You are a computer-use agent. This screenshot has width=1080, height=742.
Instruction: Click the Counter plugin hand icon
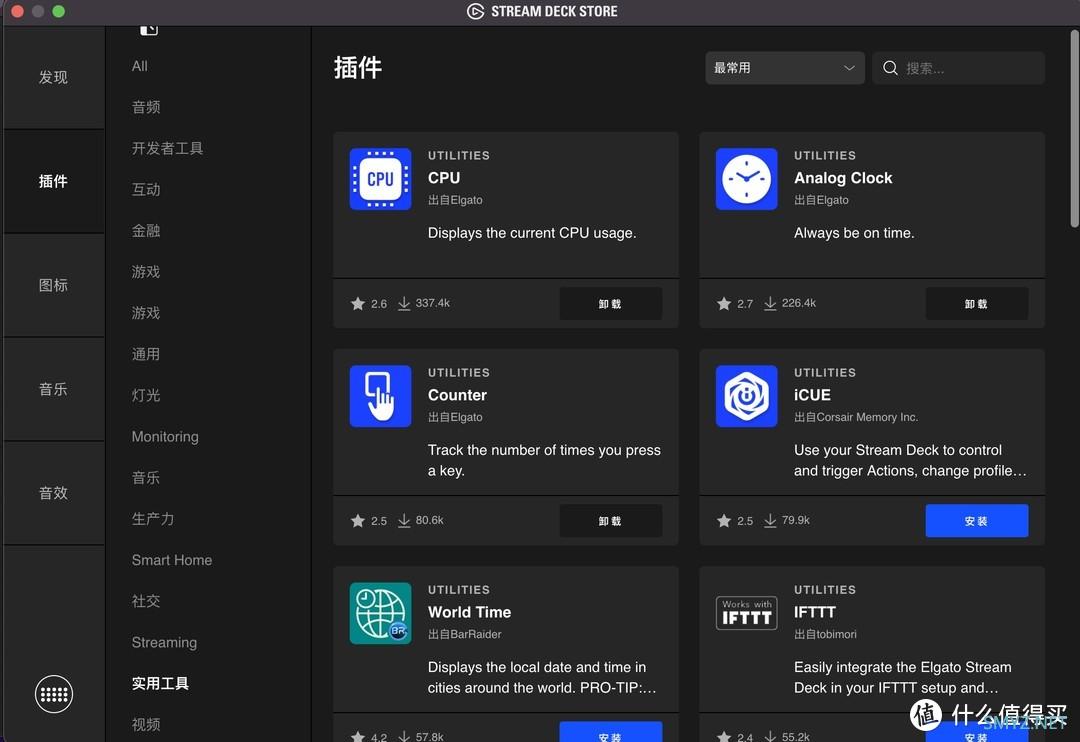point(380,396)
